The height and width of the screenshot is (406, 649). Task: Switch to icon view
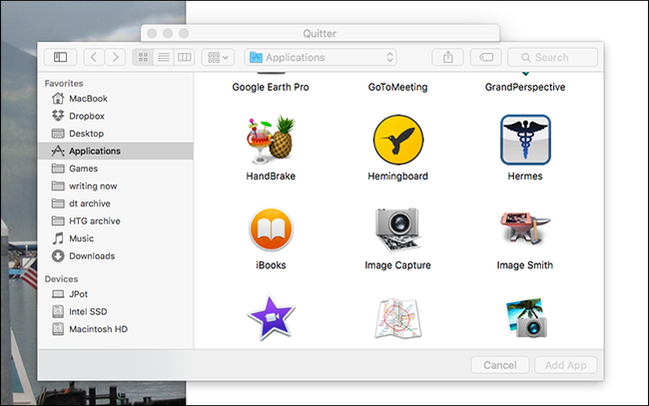143,57
